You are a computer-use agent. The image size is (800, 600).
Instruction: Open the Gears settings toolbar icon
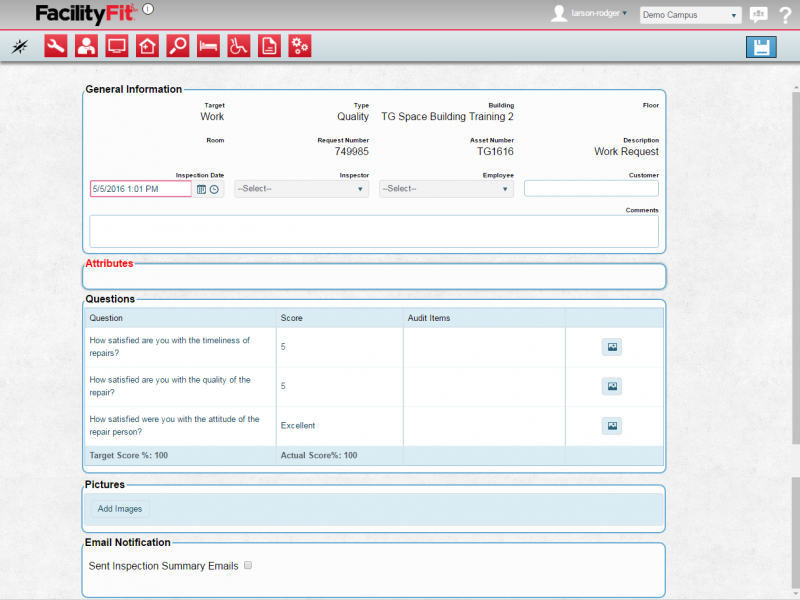(x=299, y=45)
